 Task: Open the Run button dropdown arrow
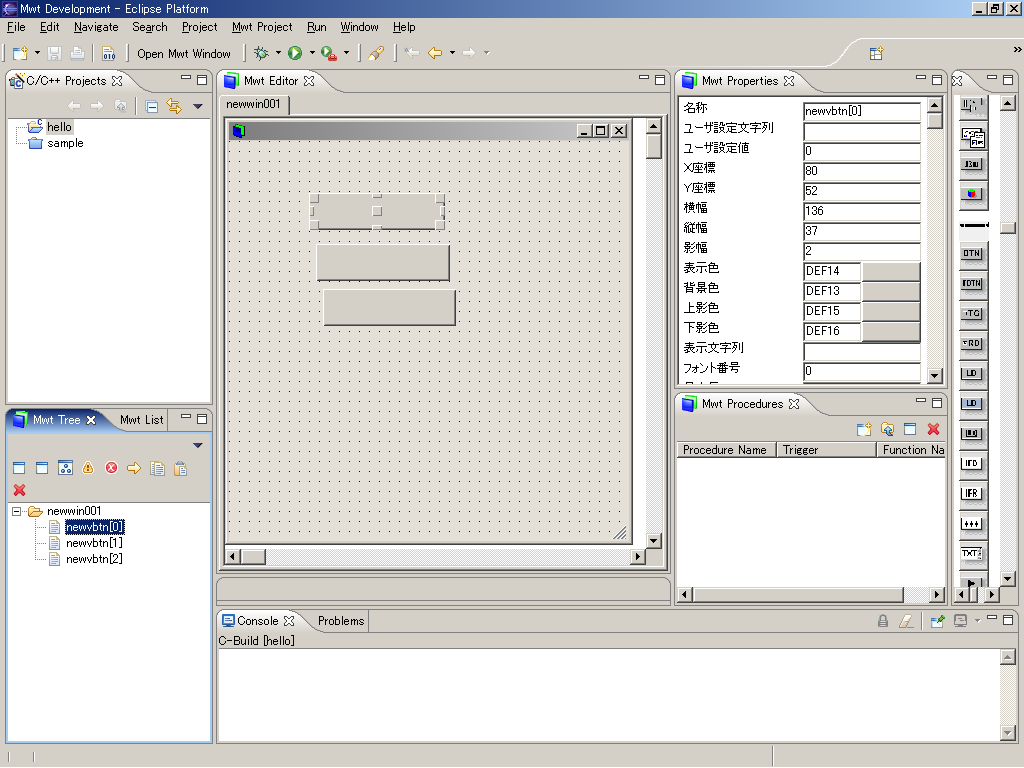(x=312, y=53)
